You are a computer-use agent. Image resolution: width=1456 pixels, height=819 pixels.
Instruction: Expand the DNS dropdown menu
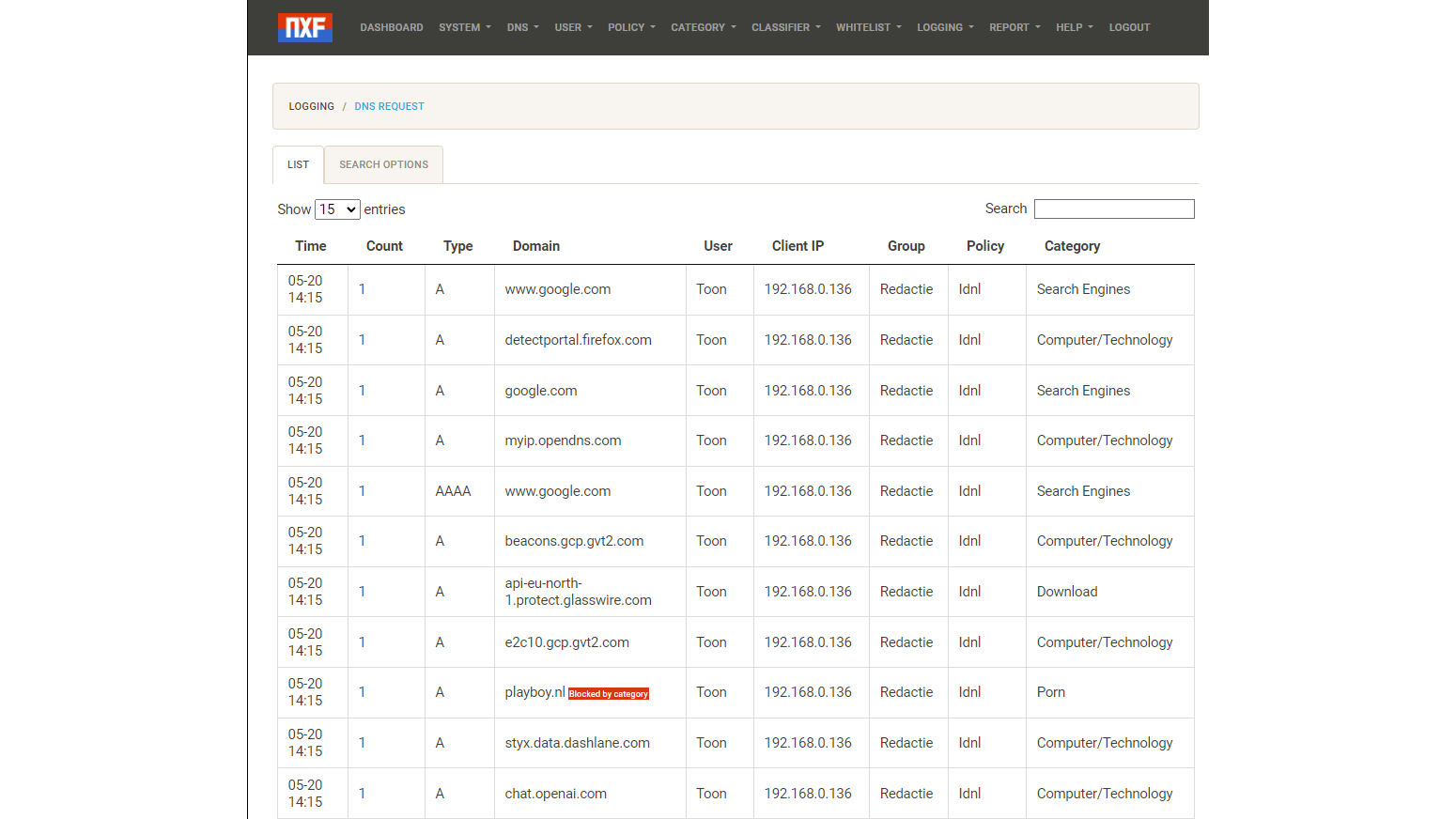[522, 27]
